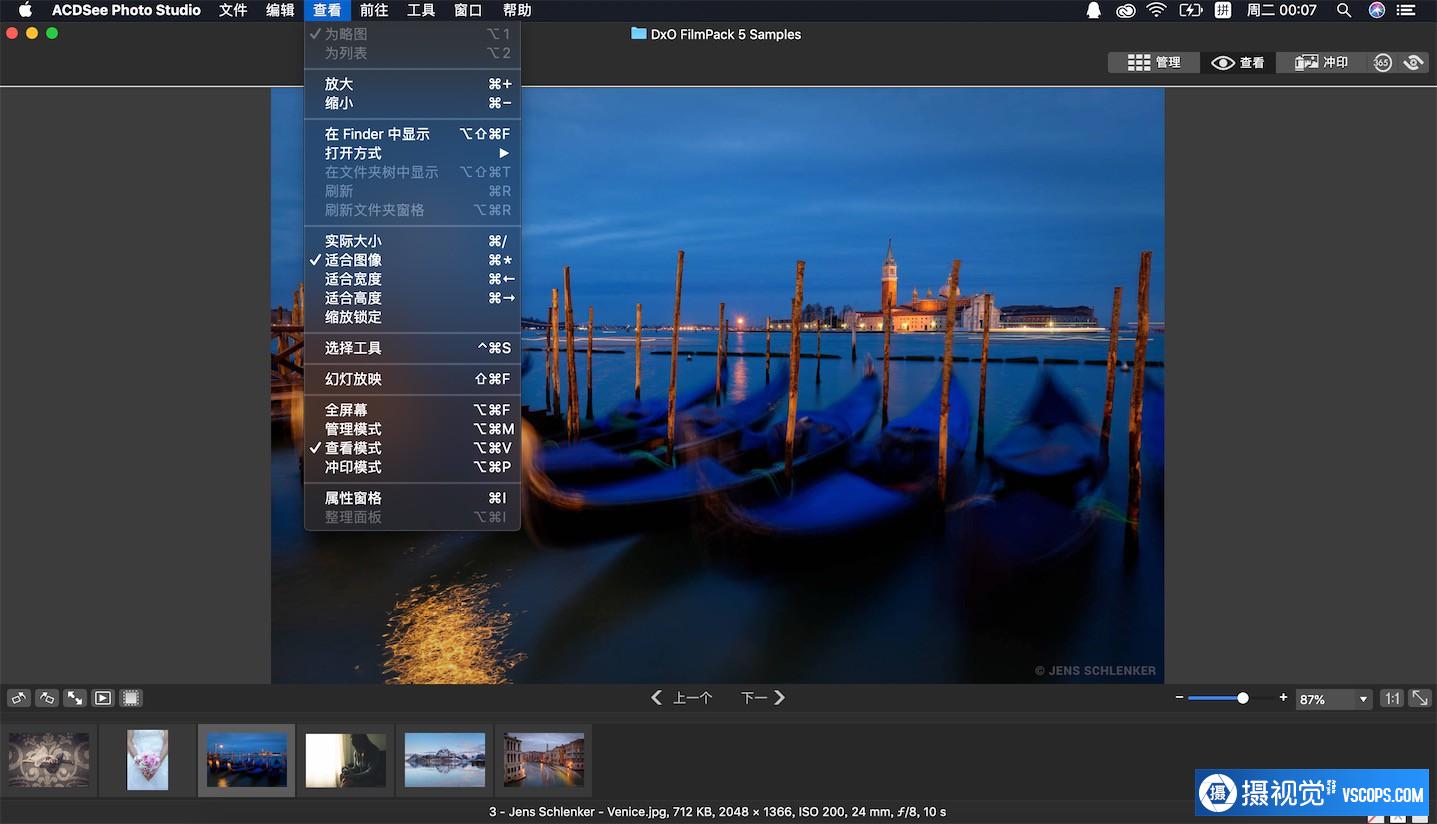
Task: Click the zoom slider handle
Action: 1242,698
